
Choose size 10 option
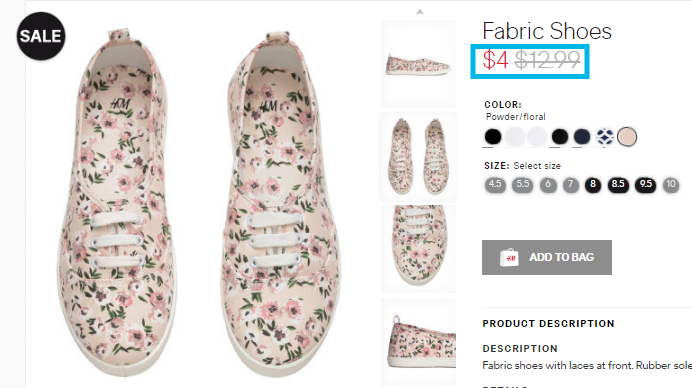671,184
